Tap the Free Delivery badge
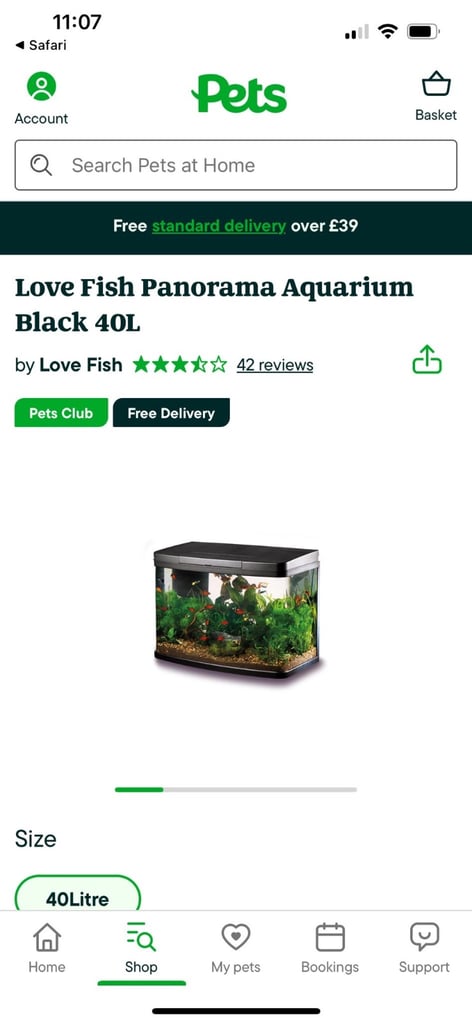This screenshot has width=472, height=1024. pyautogui.click(x=171, y=413)
